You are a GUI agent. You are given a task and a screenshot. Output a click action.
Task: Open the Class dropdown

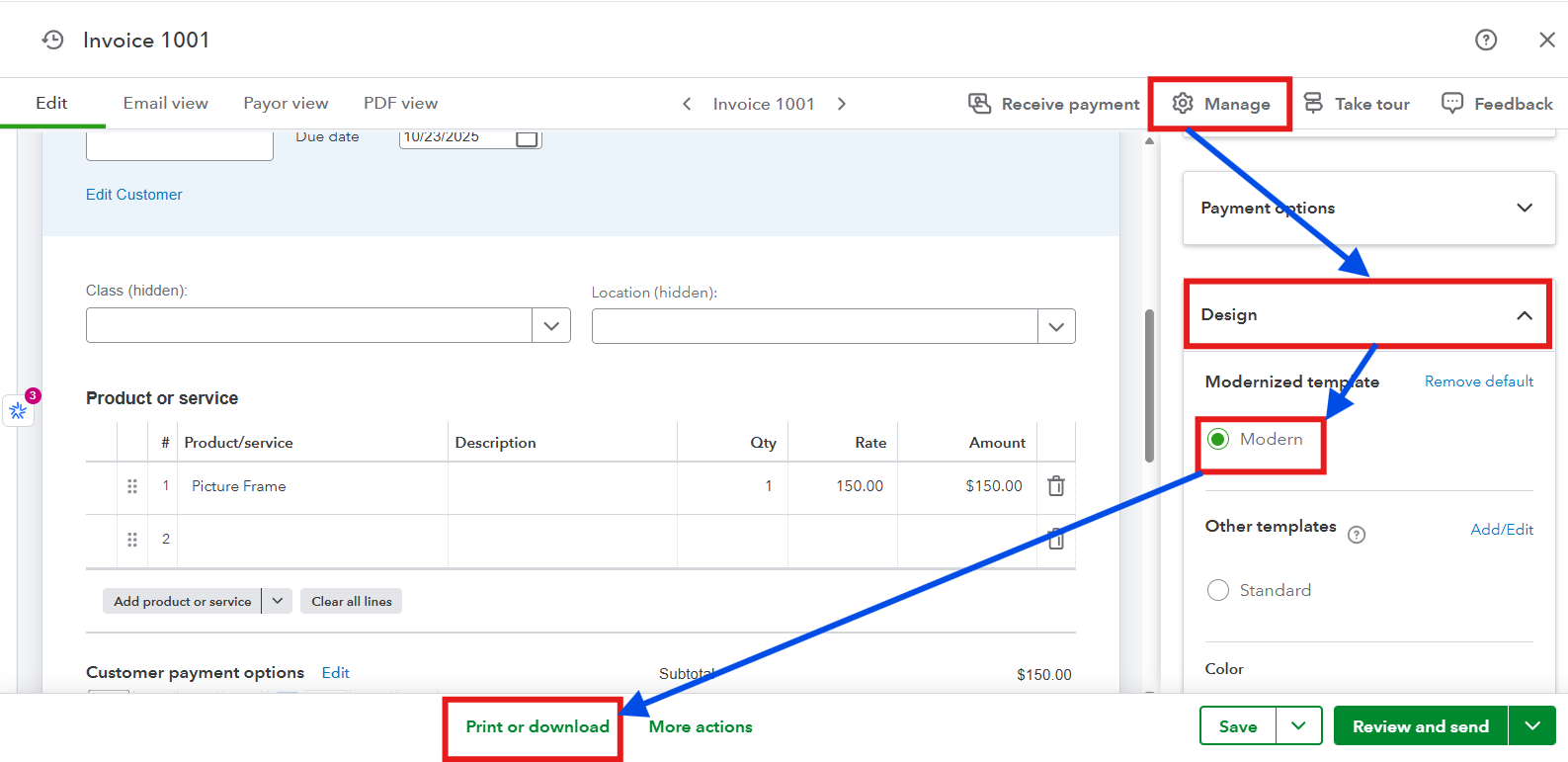(x=551, y=326)
